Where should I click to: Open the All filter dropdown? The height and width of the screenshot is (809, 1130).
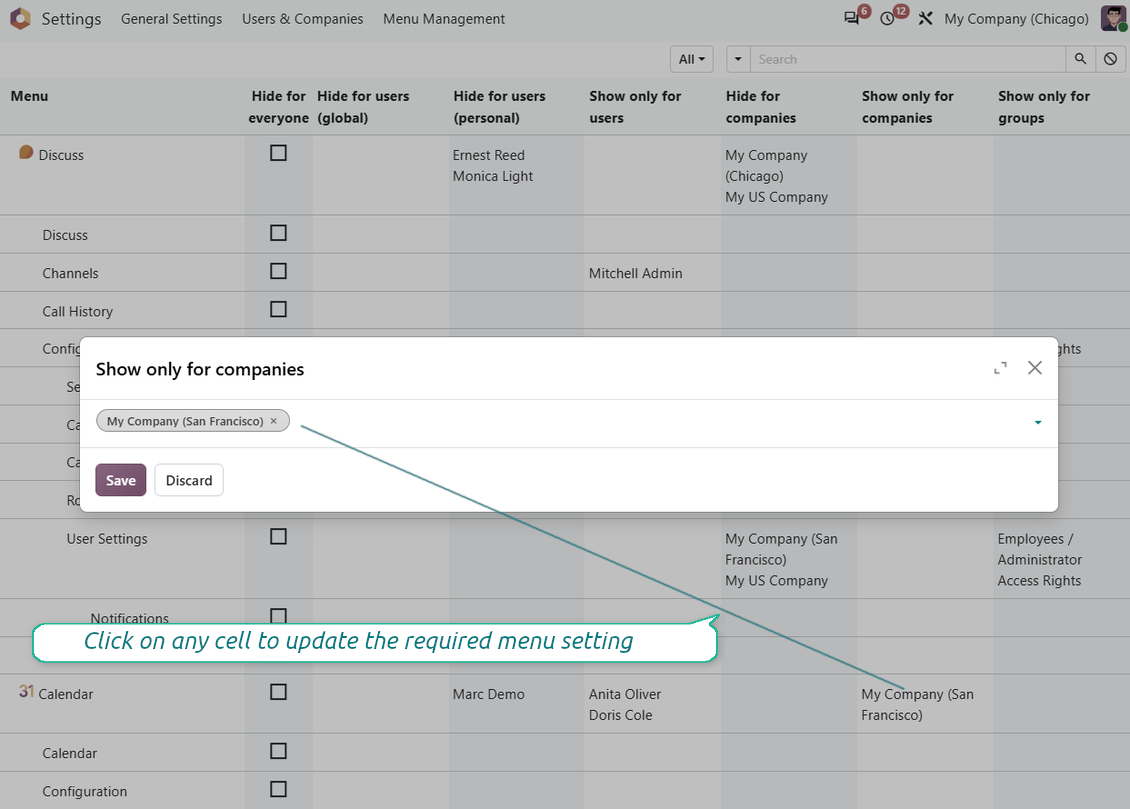click(692, 59)
